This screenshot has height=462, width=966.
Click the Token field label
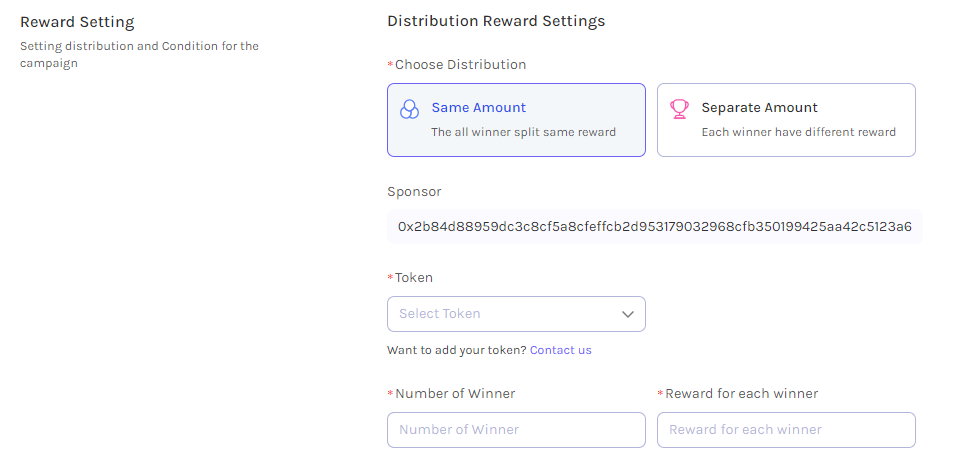[414, 278]
